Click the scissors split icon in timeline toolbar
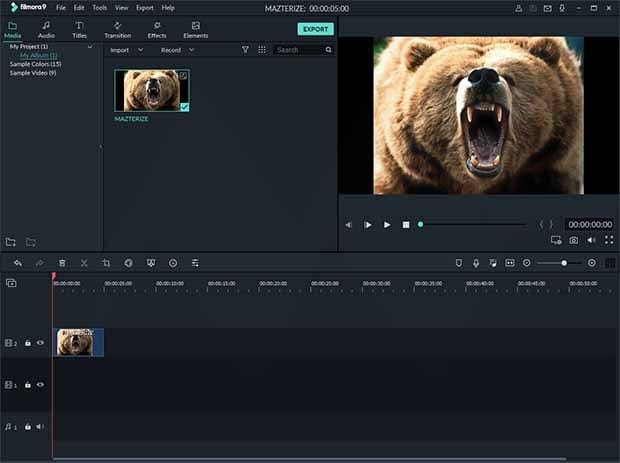 click(84, 263)
